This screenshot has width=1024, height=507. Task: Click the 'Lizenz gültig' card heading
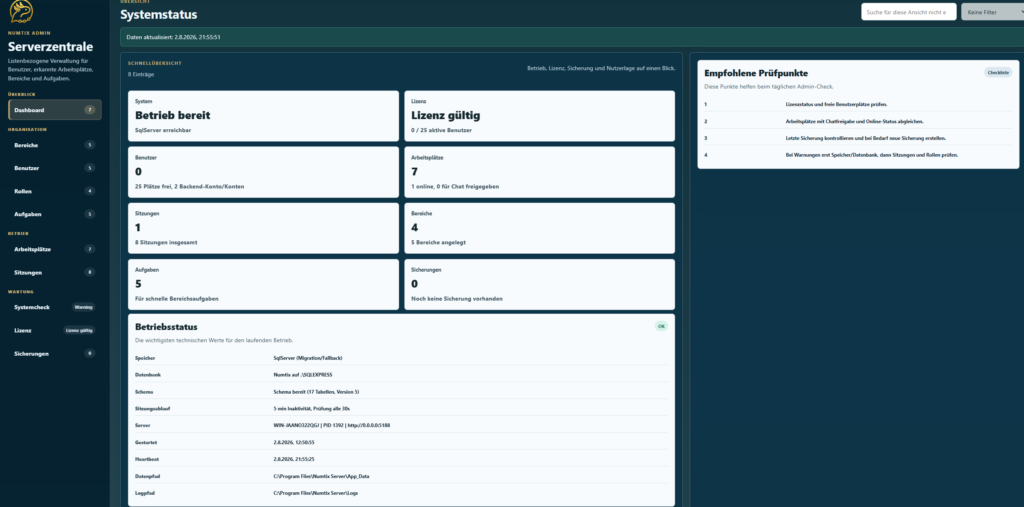[445, 116]
